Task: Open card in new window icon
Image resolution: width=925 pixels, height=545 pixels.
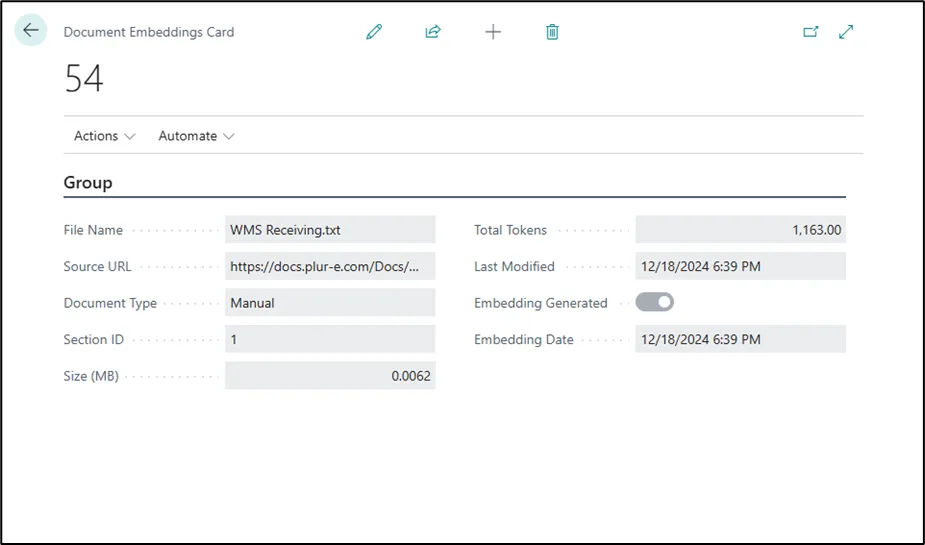Action: [811, 32]
